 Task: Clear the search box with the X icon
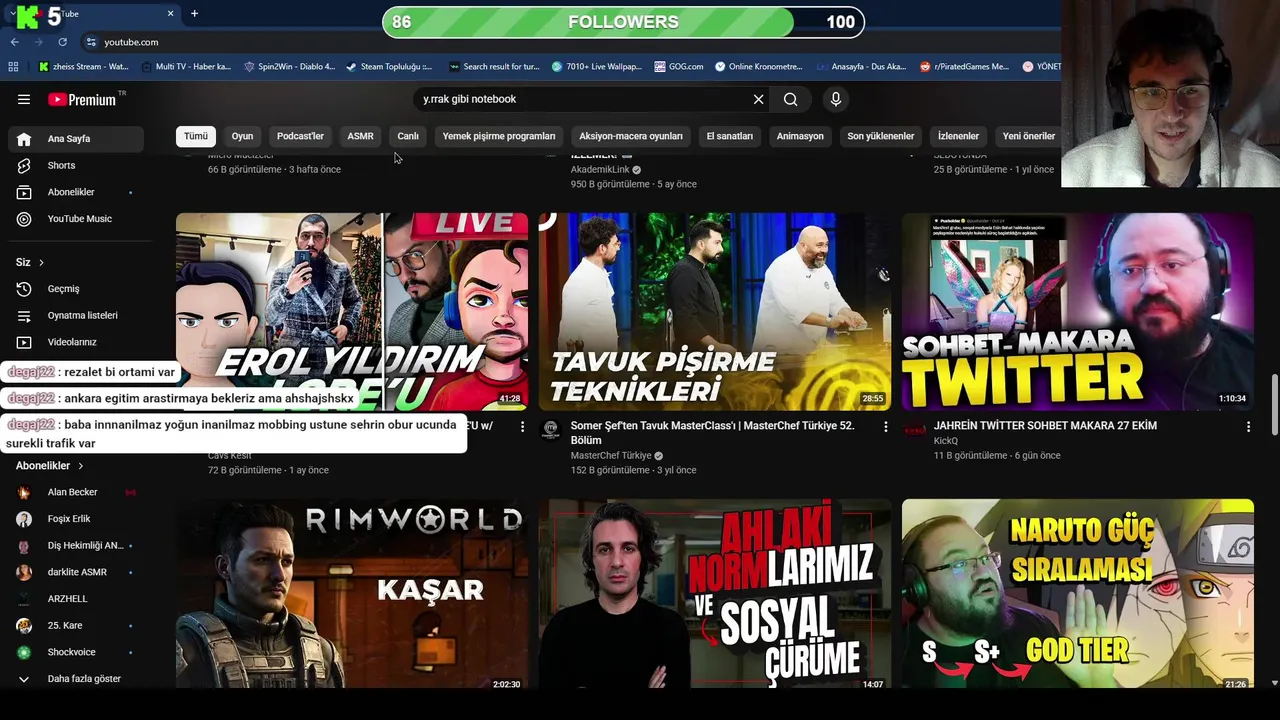point(758,99)
